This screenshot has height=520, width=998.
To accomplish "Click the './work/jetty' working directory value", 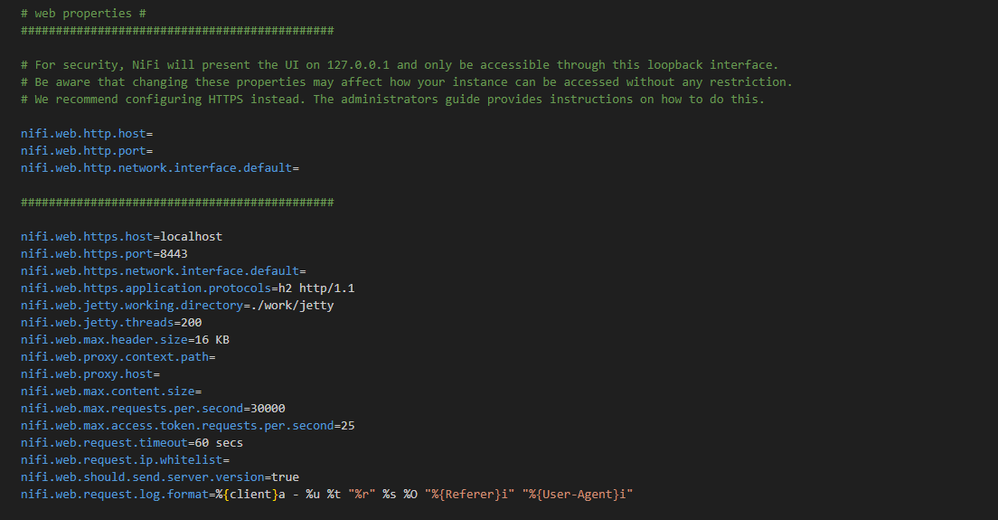I will (292, 306).
